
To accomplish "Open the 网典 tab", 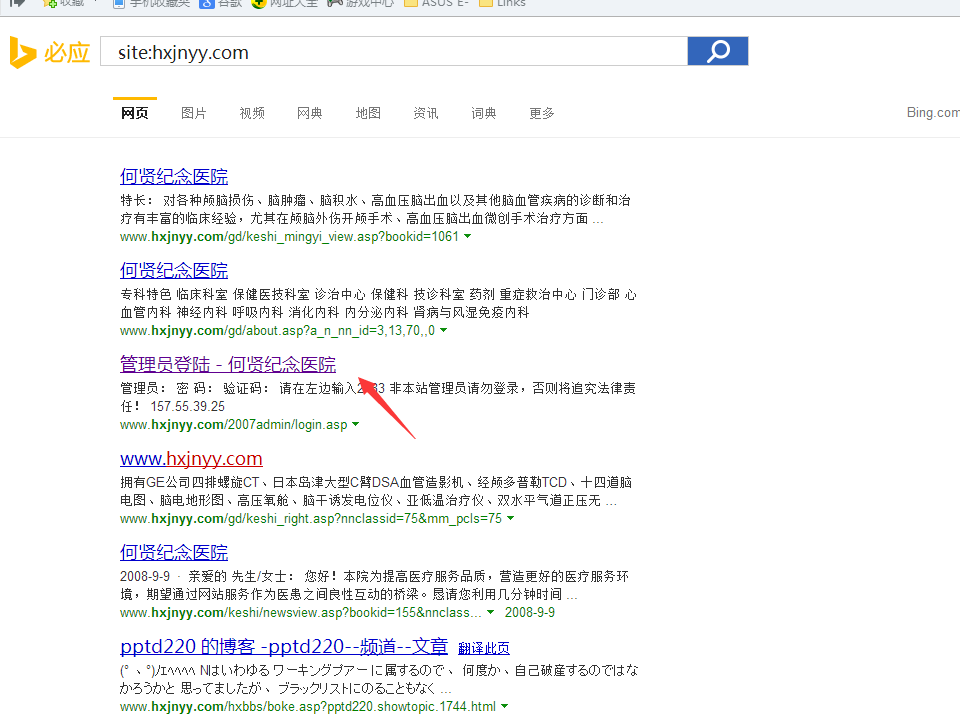I will [309, 113].
